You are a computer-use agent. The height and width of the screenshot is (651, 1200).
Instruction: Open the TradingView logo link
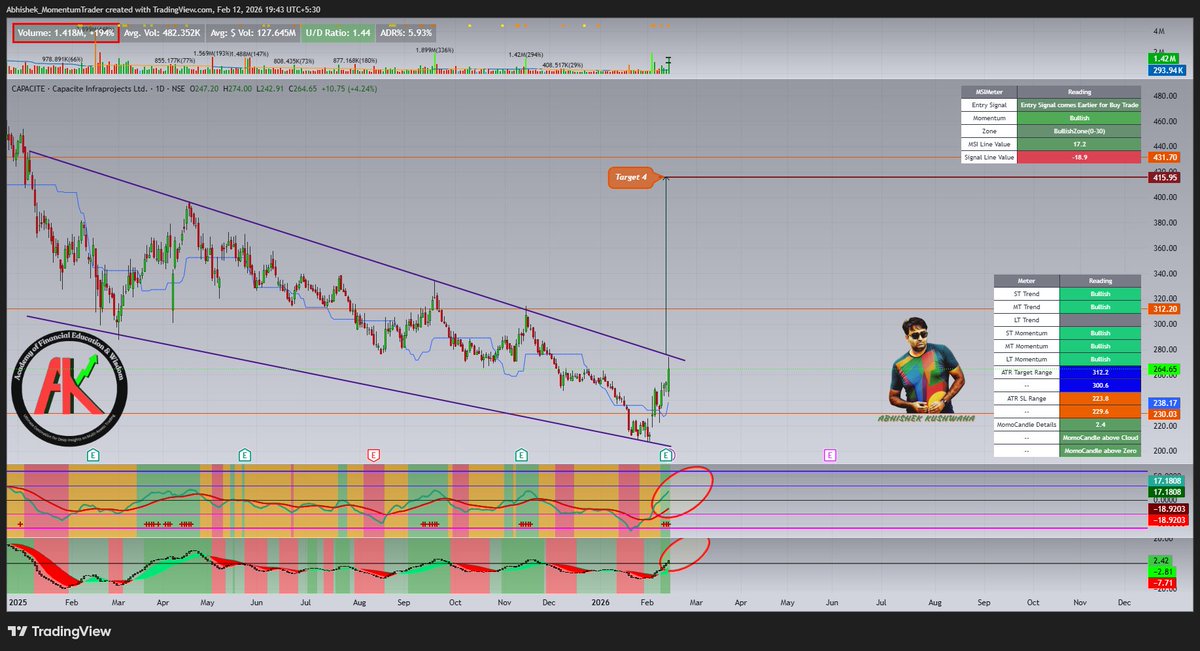59,632
